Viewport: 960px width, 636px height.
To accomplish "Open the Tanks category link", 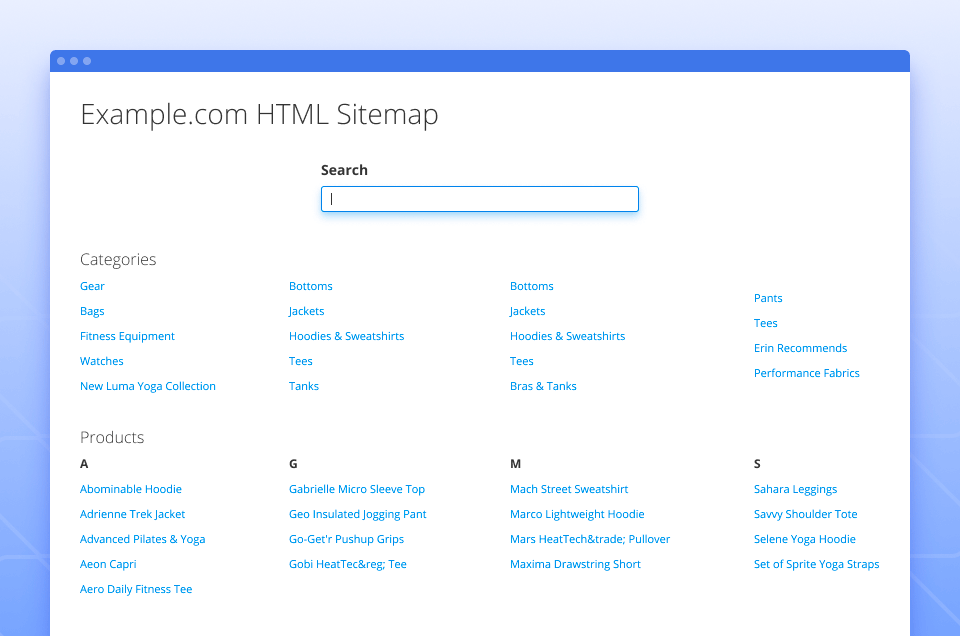I will tap(303, 386).
